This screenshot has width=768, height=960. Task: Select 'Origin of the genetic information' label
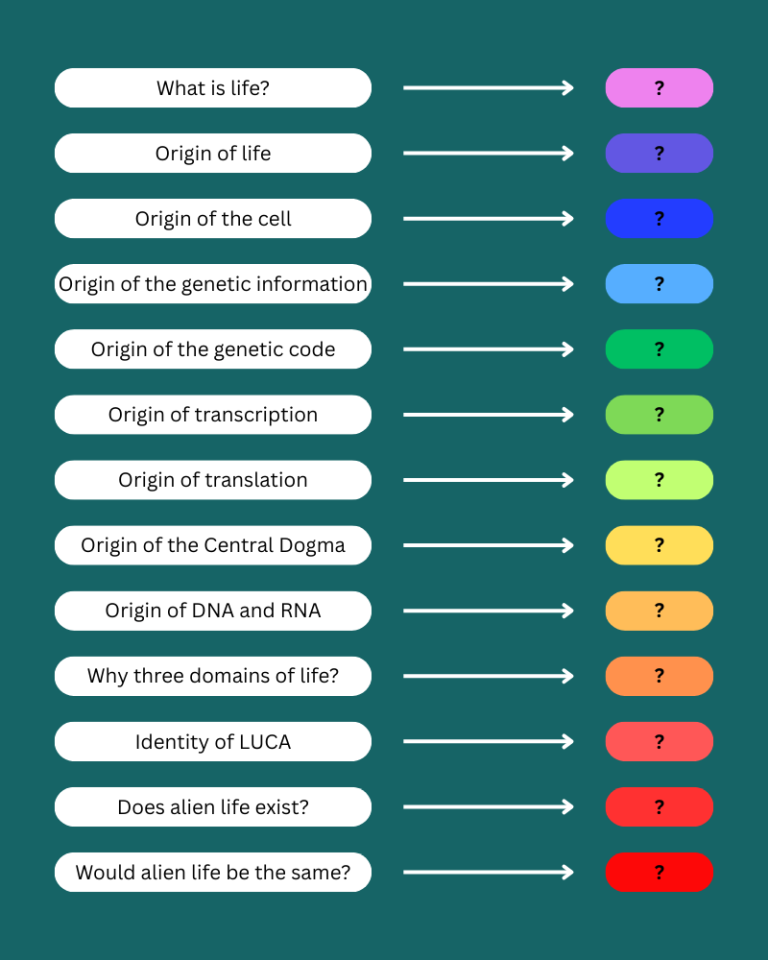click(213, 284)
